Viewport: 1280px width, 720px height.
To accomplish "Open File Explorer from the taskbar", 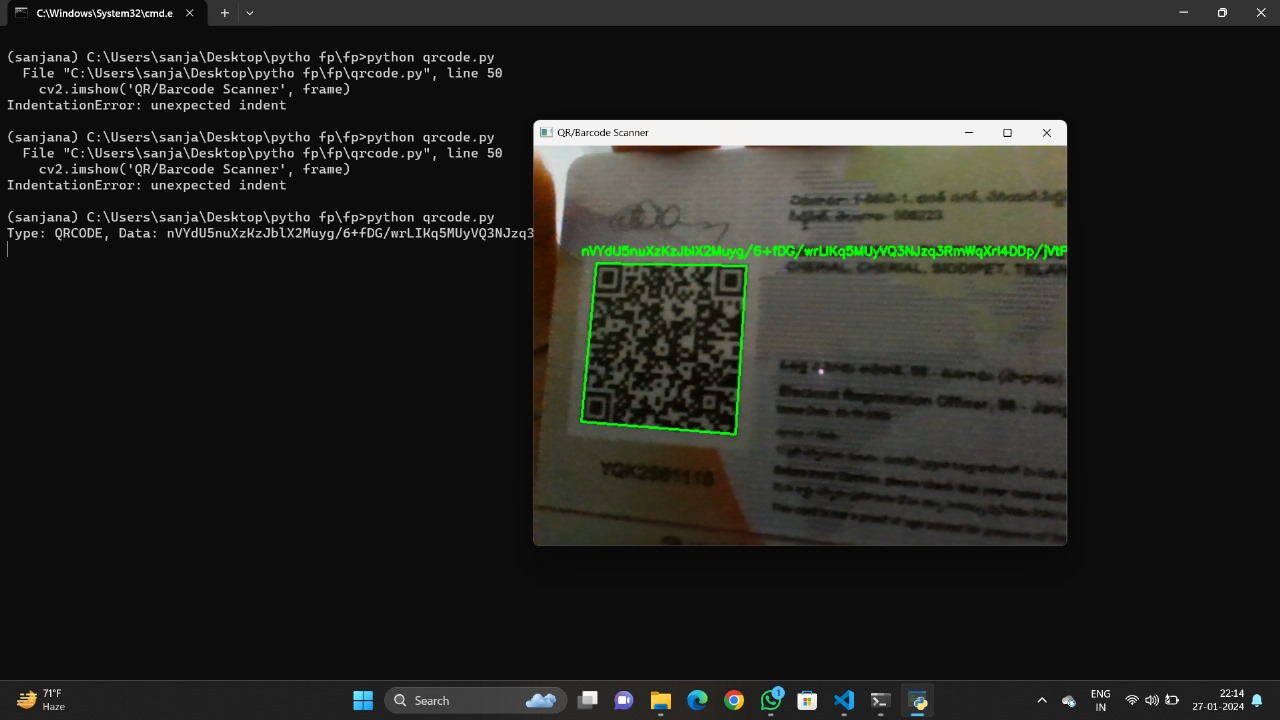I will tap(661, 700).
